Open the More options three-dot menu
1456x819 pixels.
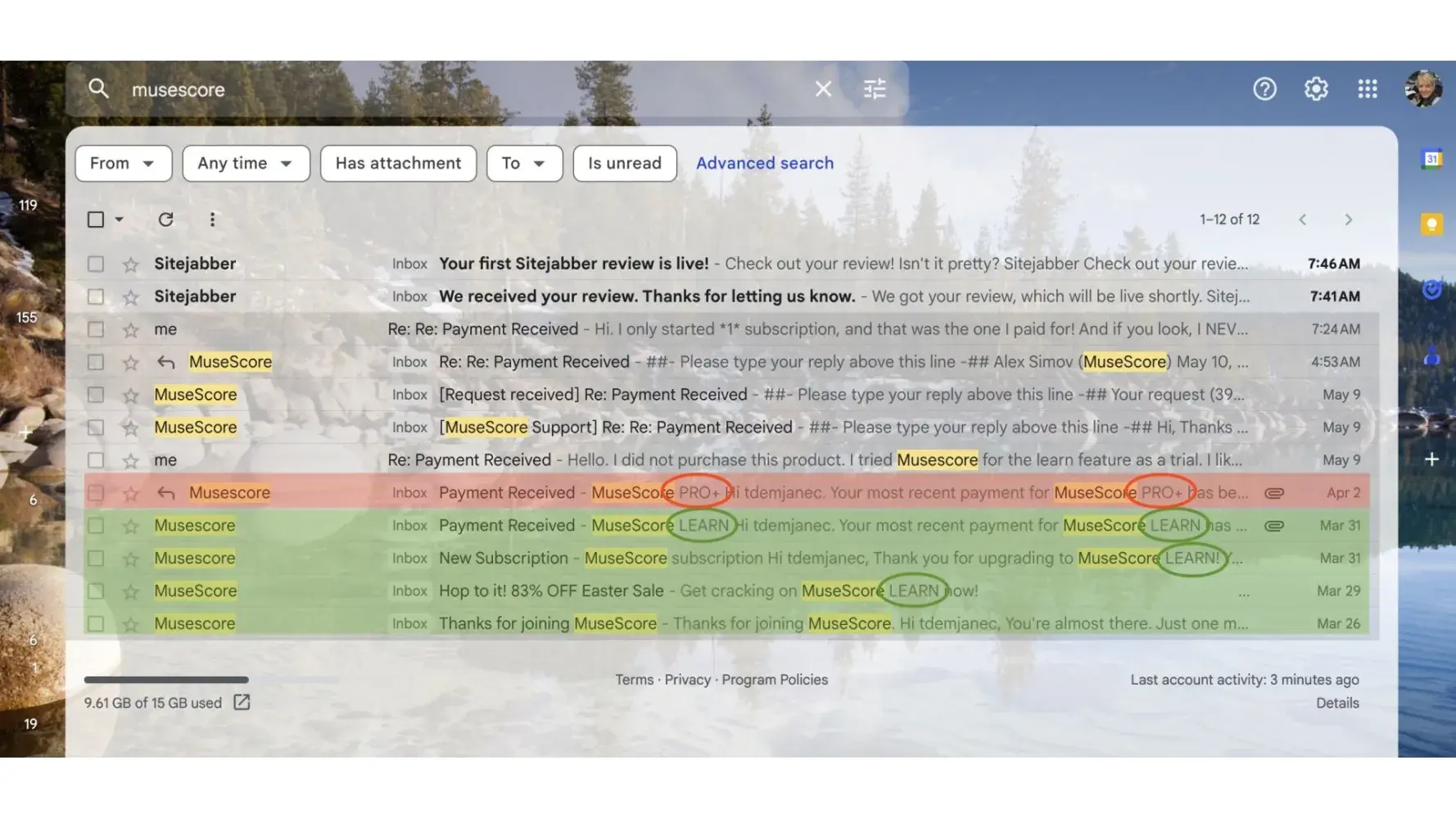pyautogui.click(x=212, y=219)
